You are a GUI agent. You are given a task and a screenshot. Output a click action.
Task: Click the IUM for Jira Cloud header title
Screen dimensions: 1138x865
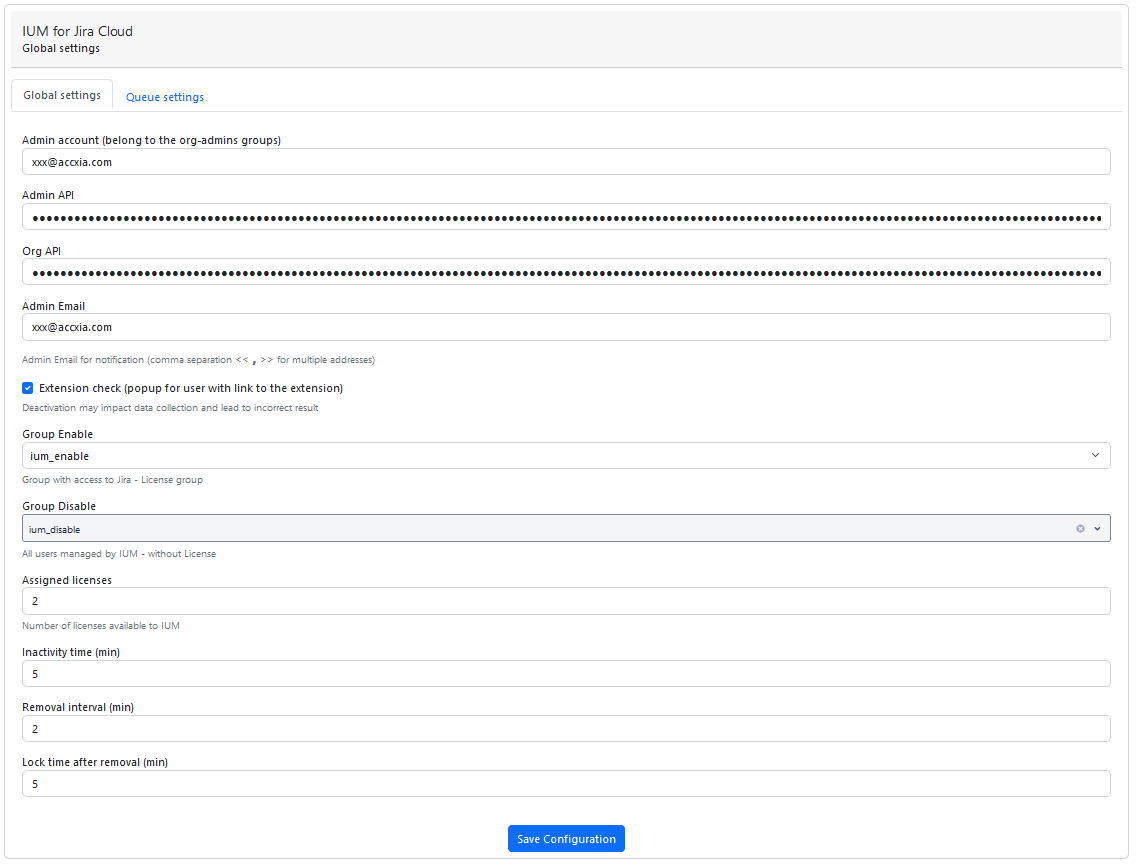(78, 31)
